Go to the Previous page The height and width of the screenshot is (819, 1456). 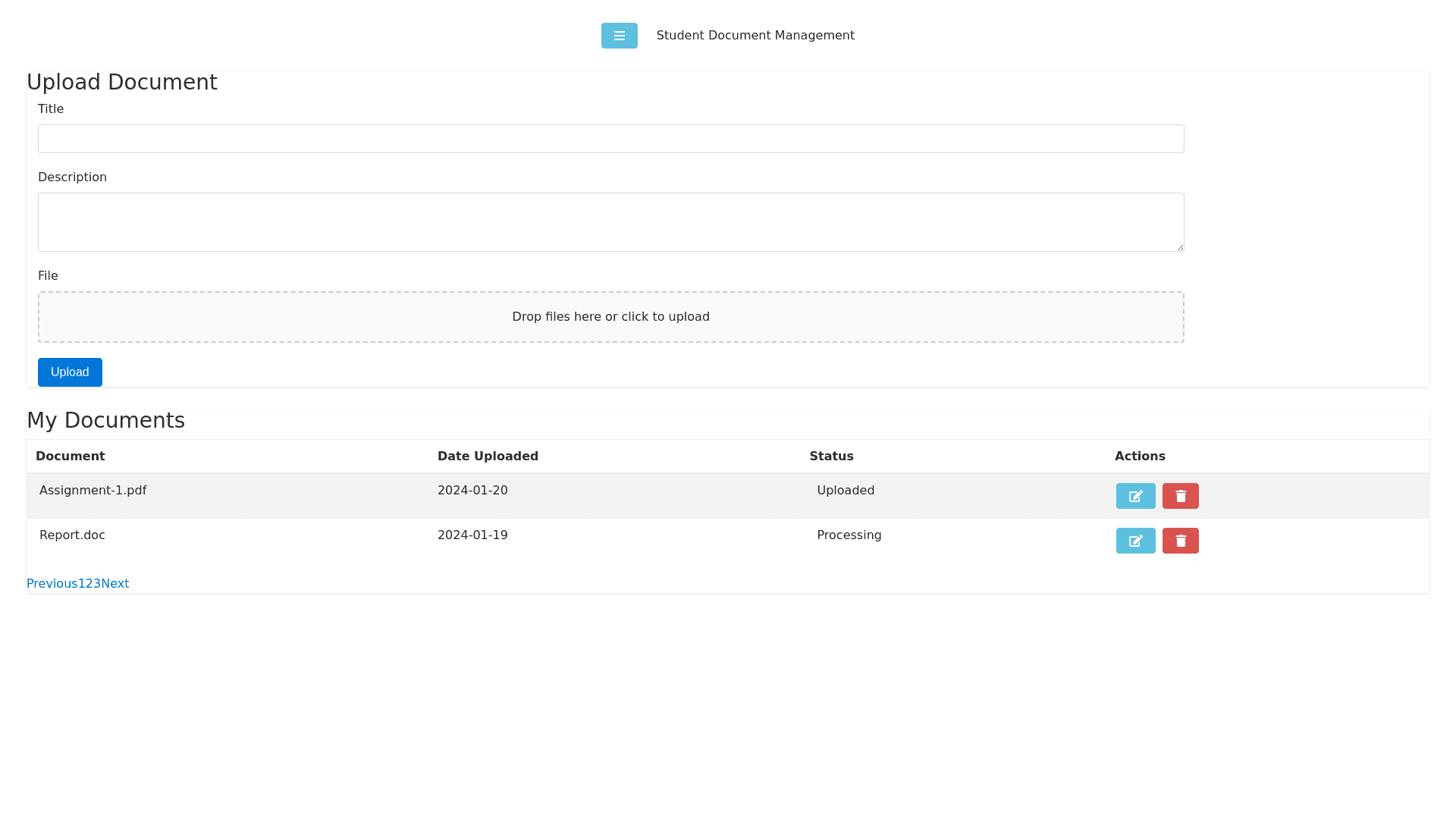coord(51,583)
